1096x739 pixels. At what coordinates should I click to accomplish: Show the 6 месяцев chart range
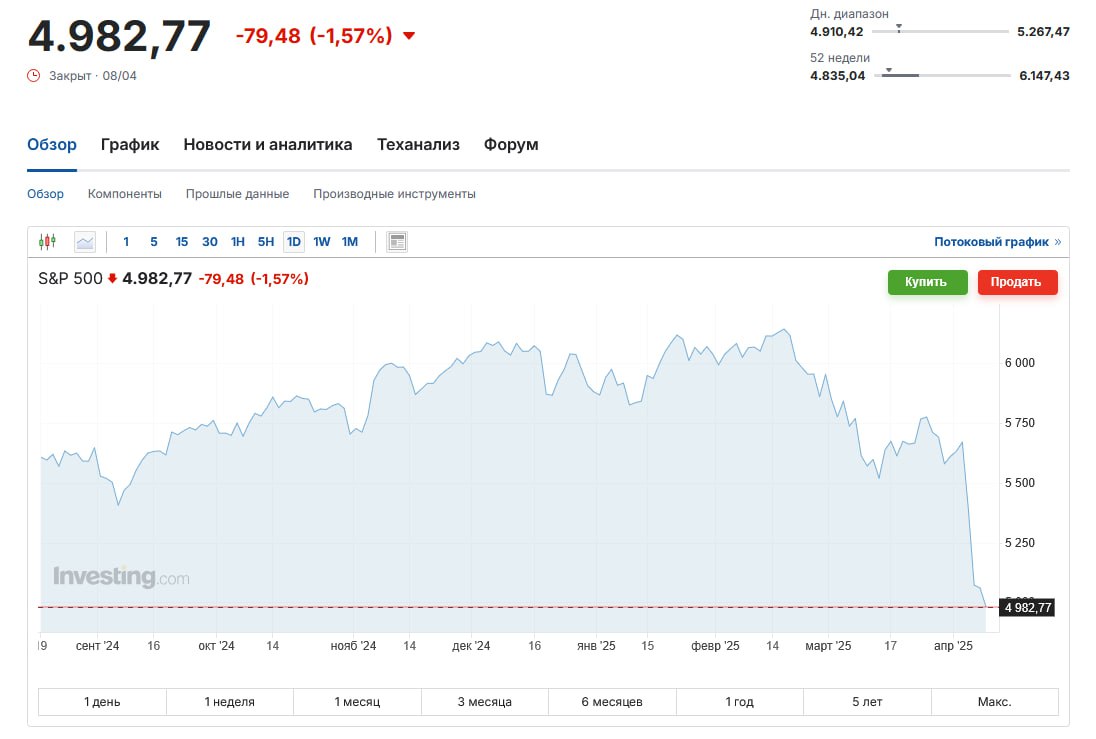[x=612, y=702]
